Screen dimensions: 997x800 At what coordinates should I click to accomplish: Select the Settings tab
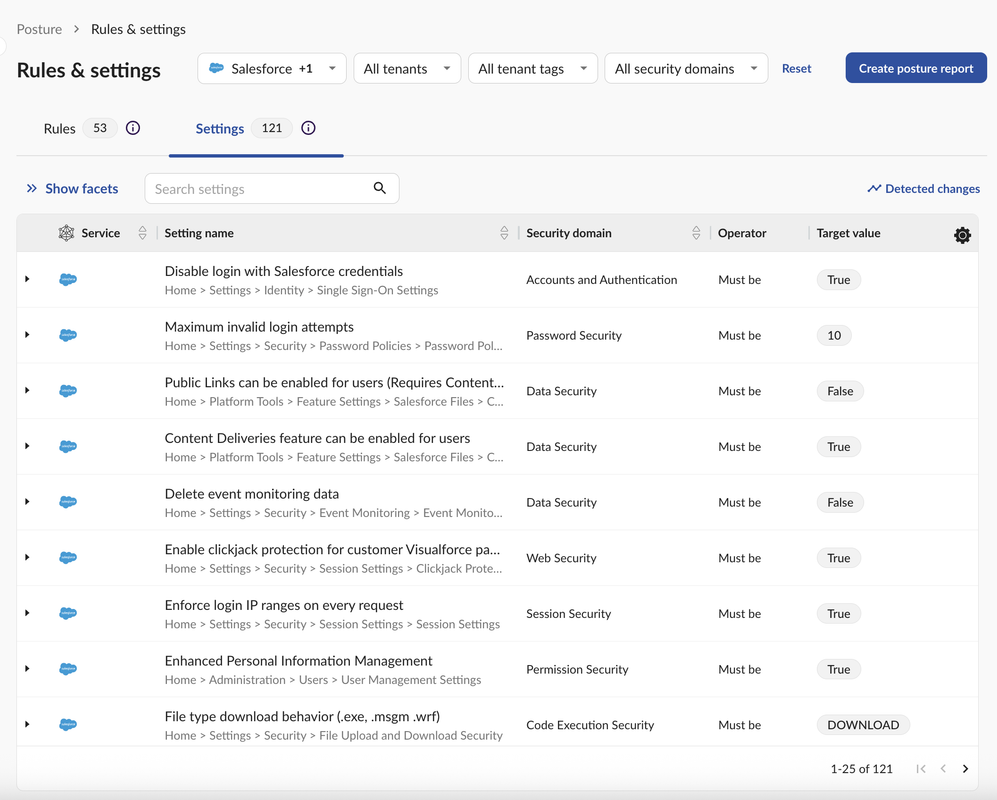(x=220, y=128)
